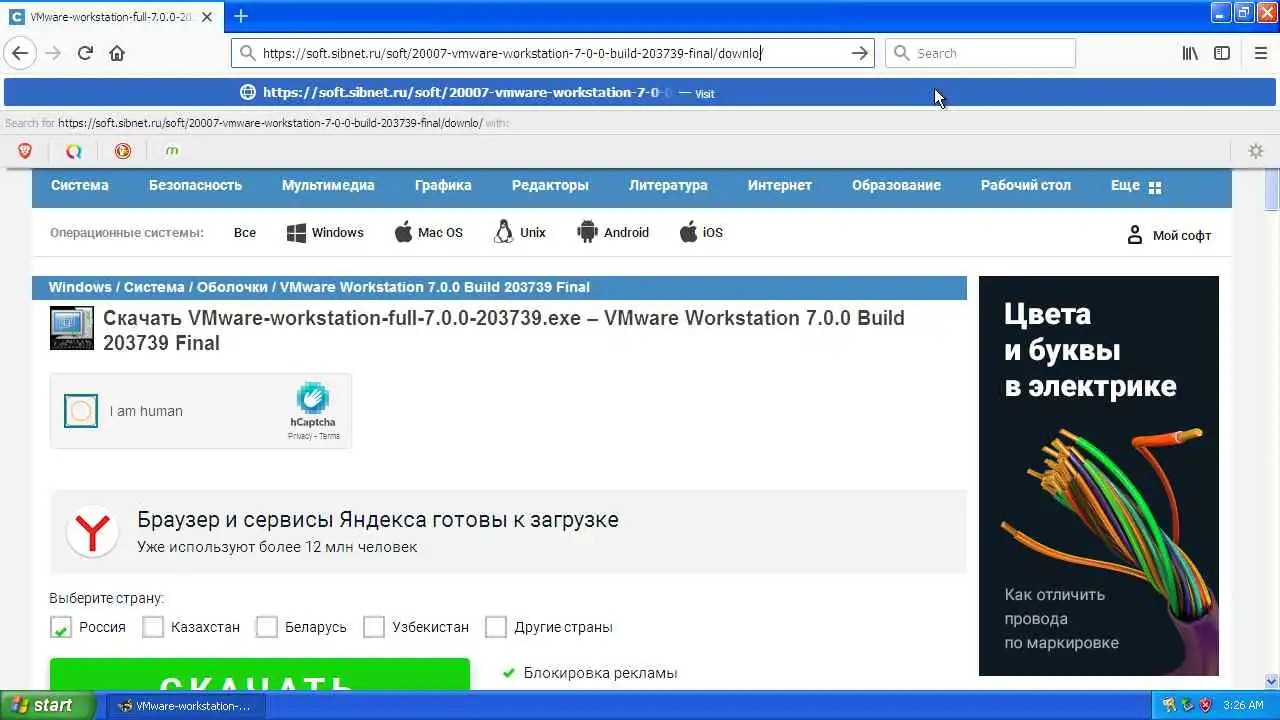Check the Беларусь checkbox
The width and height of the screenshot is (1280, 720).
pos(267,627)
